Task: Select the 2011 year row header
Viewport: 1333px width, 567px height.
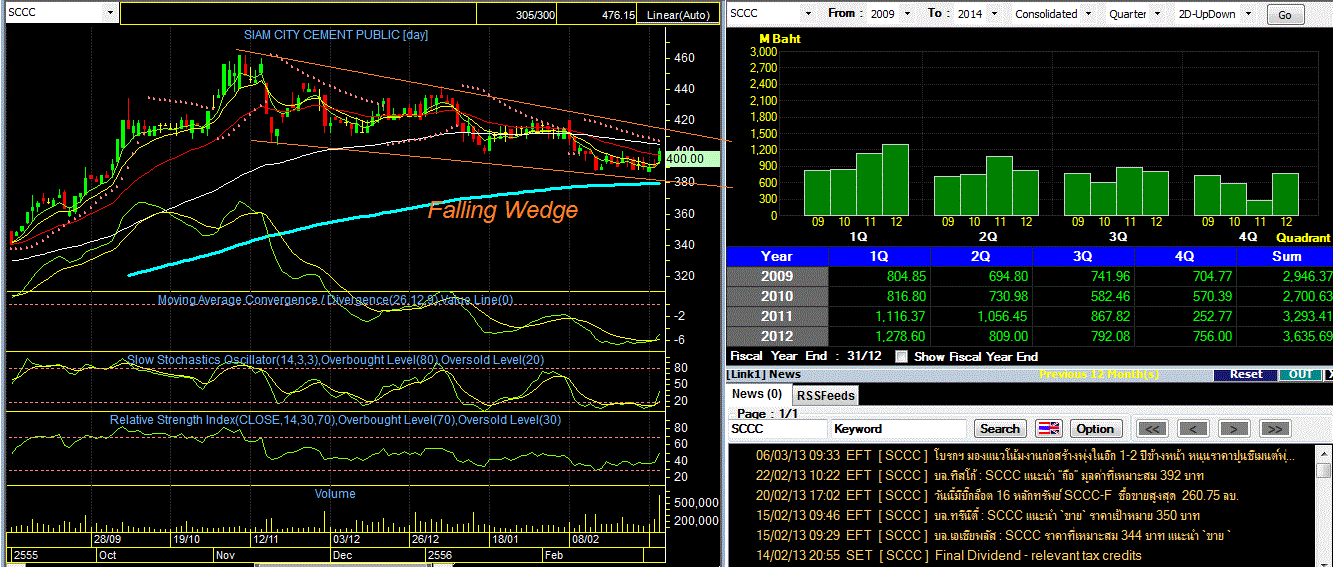Action: click(777, 316)
